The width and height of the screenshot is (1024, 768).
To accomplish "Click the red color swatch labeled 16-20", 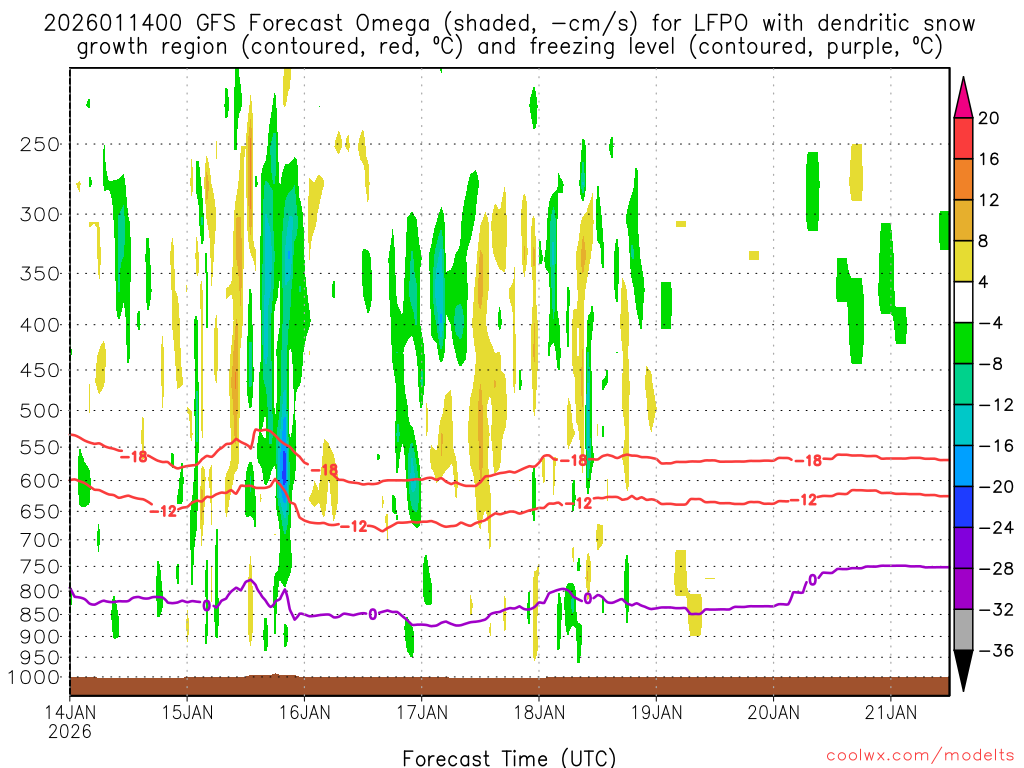I will (963, 138).
